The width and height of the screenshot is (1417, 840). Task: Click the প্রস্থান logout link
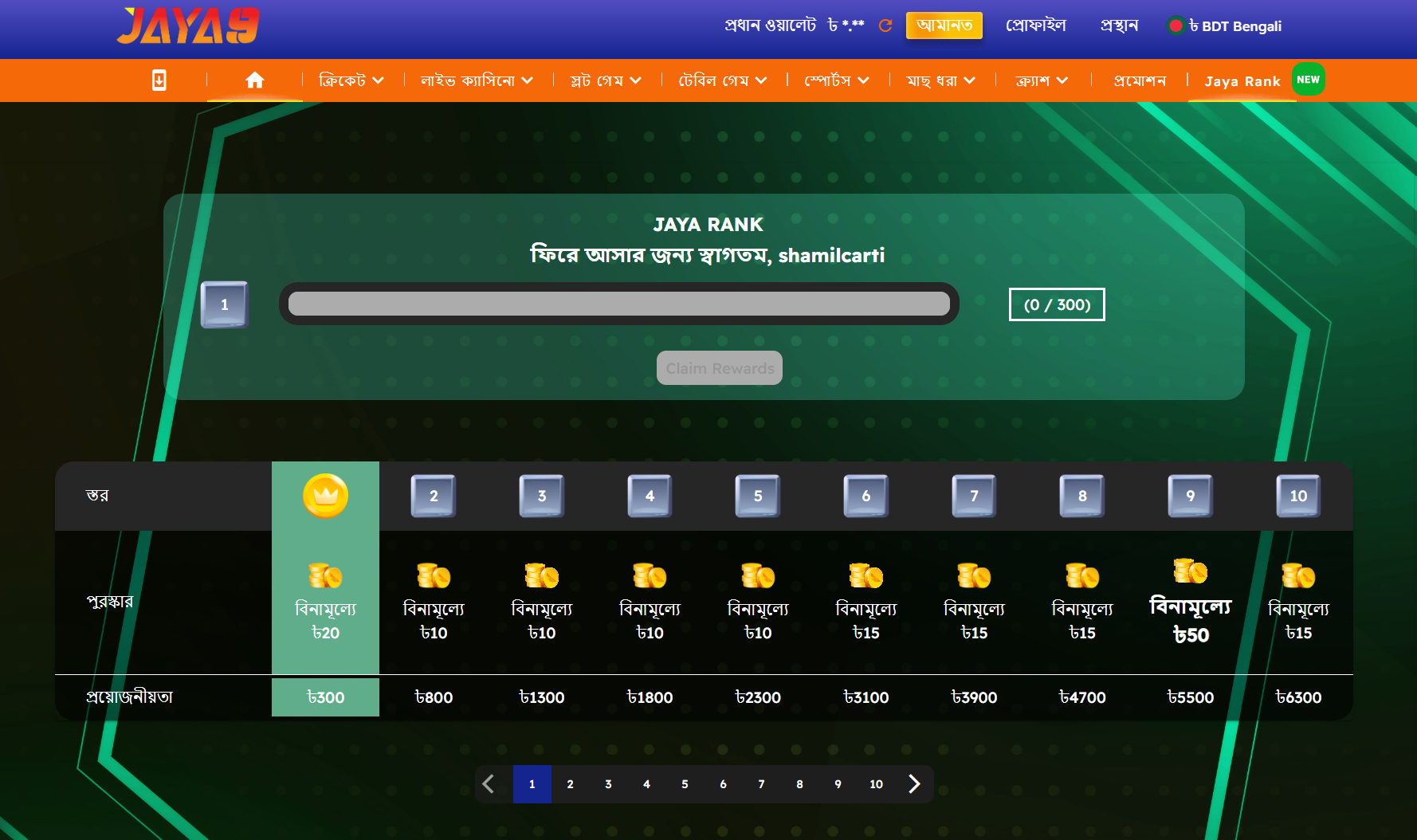point(1119,26)
